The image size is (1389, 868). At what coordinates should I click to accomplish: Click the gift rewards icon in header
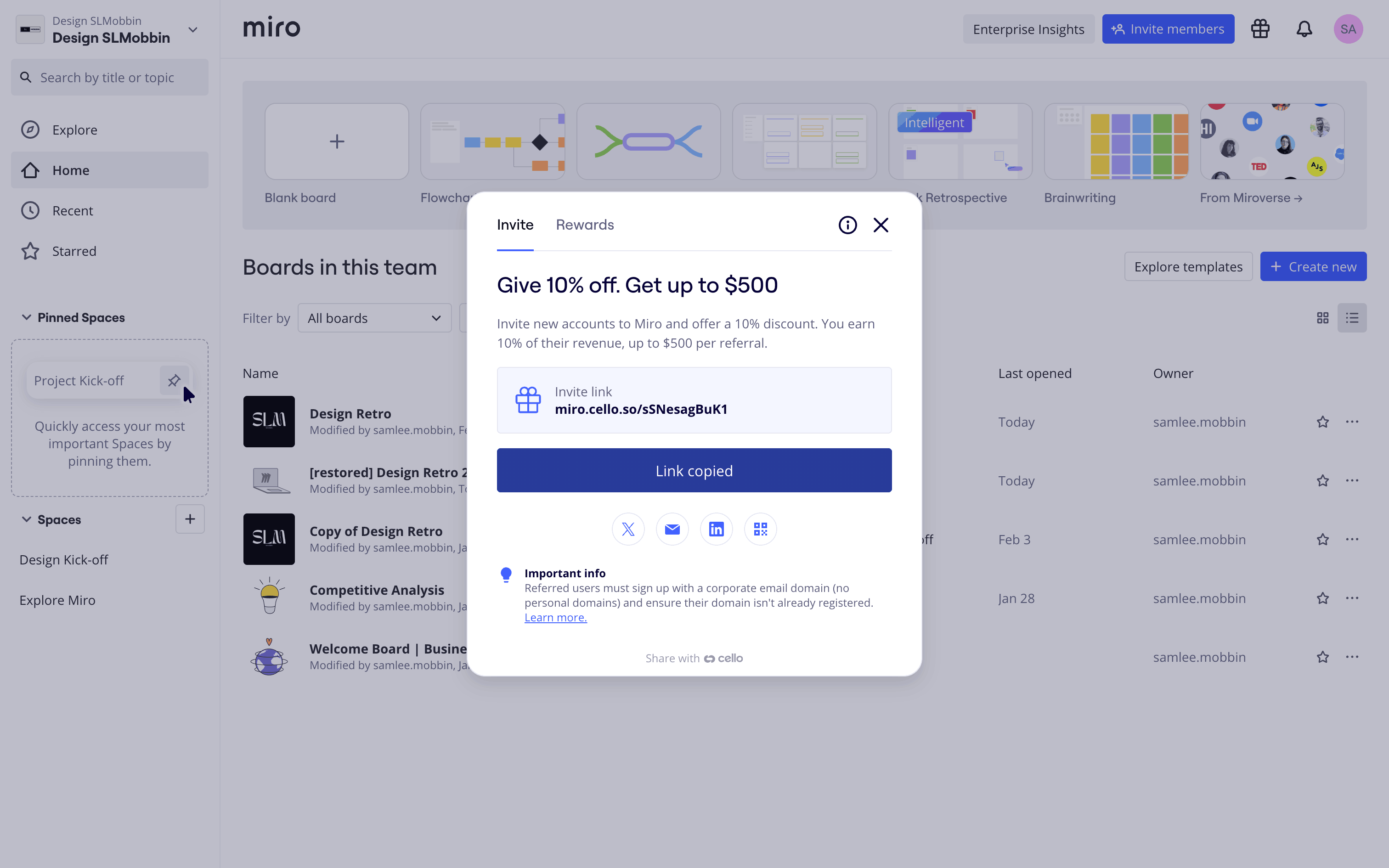point(1260,29)
